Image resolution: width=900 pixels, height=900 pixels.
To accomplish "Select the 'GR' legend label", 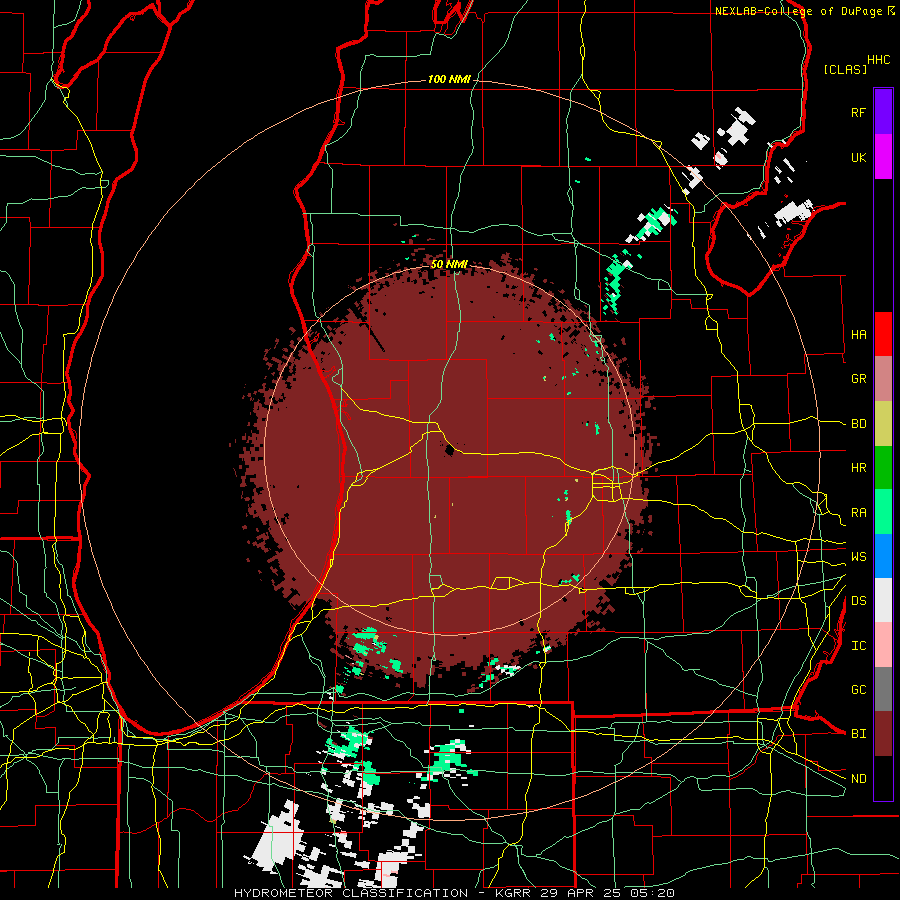I will coord(858,379).
